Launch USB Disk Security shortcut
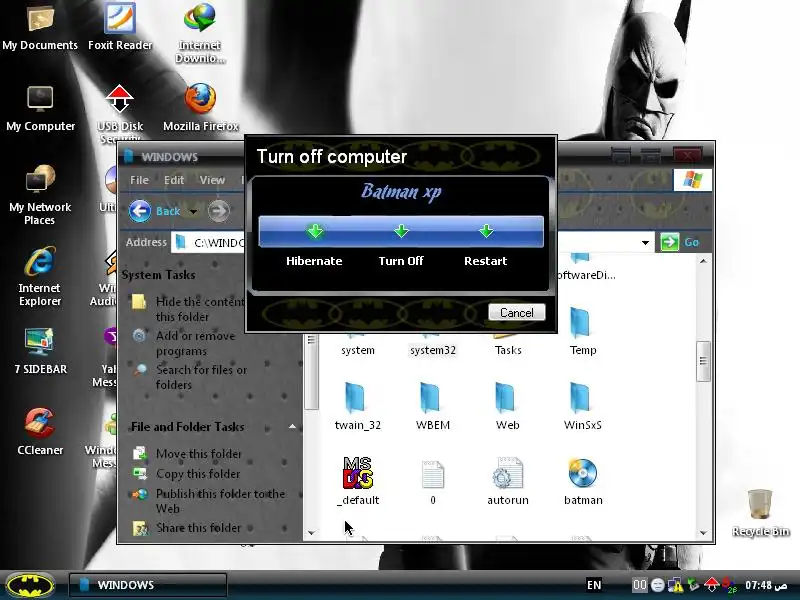The width and height of the screenshot is (800, 600). (x=120, y=113)
